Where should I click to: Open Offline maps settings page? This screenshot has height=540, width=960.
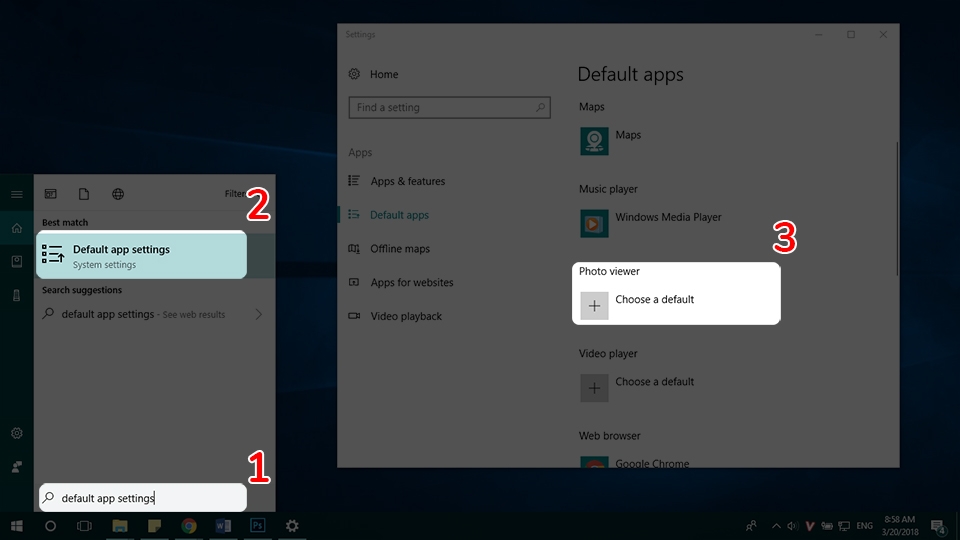point(389,249)
